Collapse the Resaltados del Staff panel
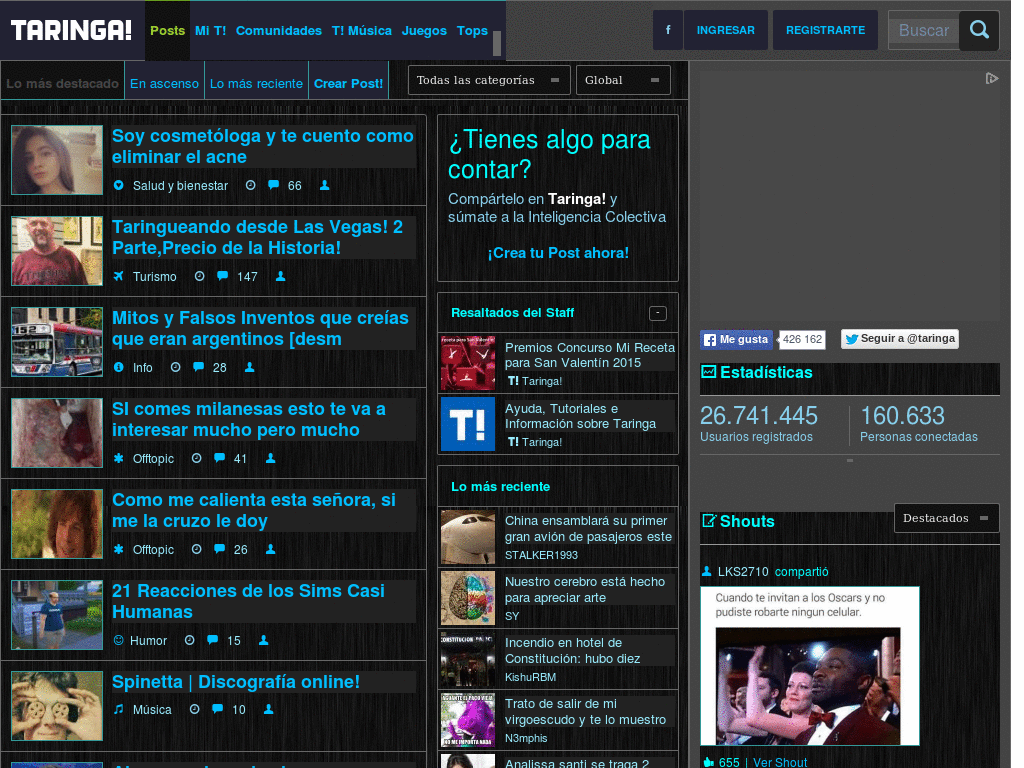Screen dimensions: 1024x768 pos(658,313)
